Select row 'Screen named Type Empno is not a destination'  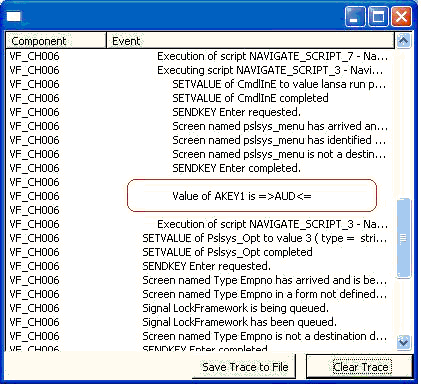coord(200,336)
